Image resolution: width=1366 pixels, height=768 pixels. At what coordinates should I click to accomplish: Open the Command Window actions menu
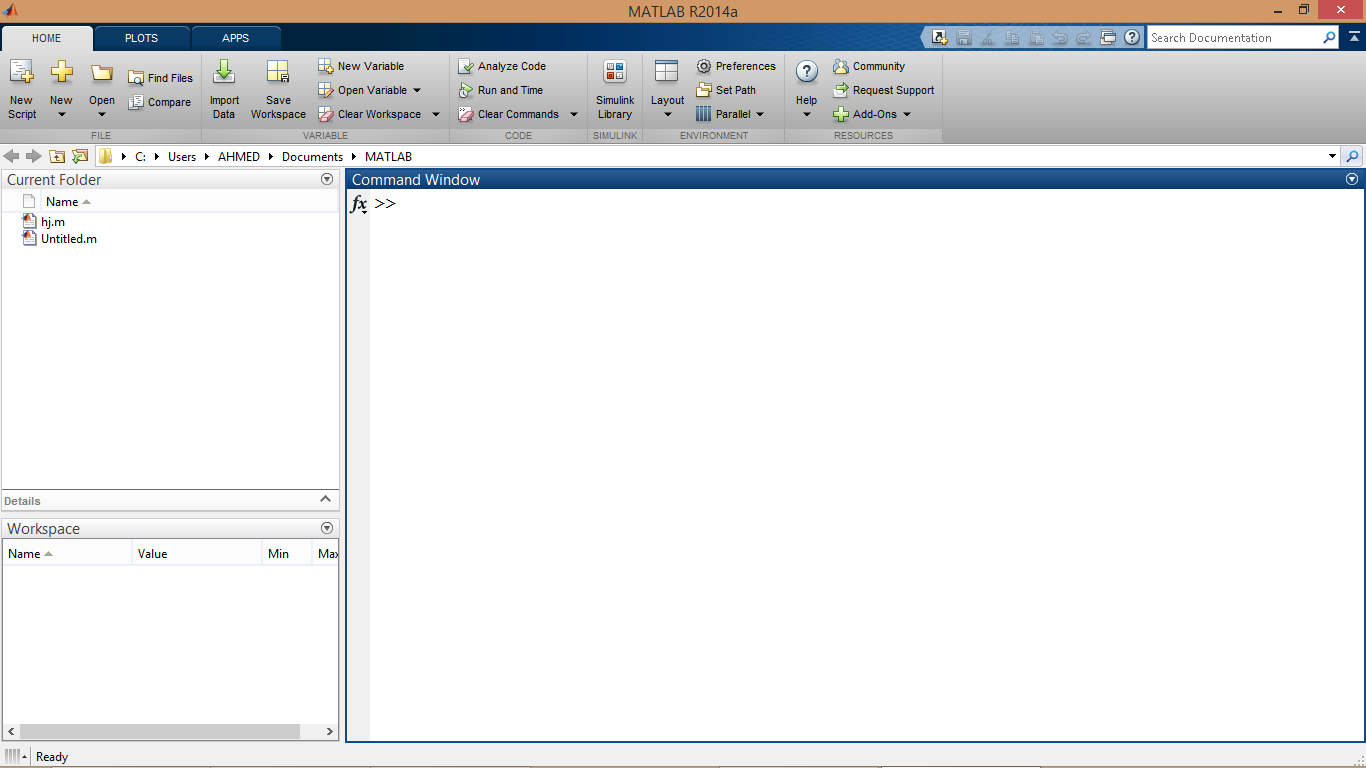(1352, 180)
